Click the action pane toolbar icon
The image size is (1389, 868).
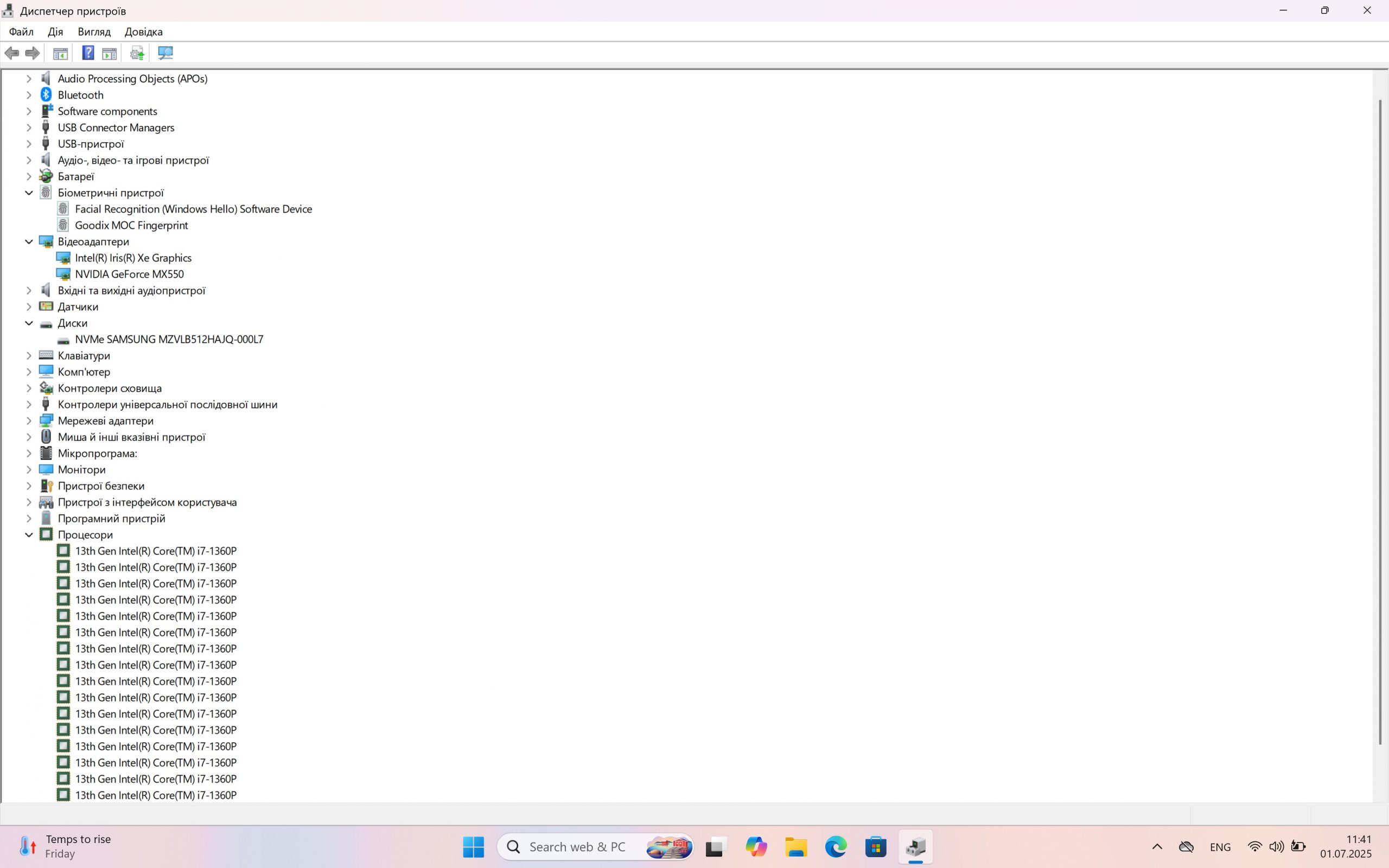(x=109, y=53)
